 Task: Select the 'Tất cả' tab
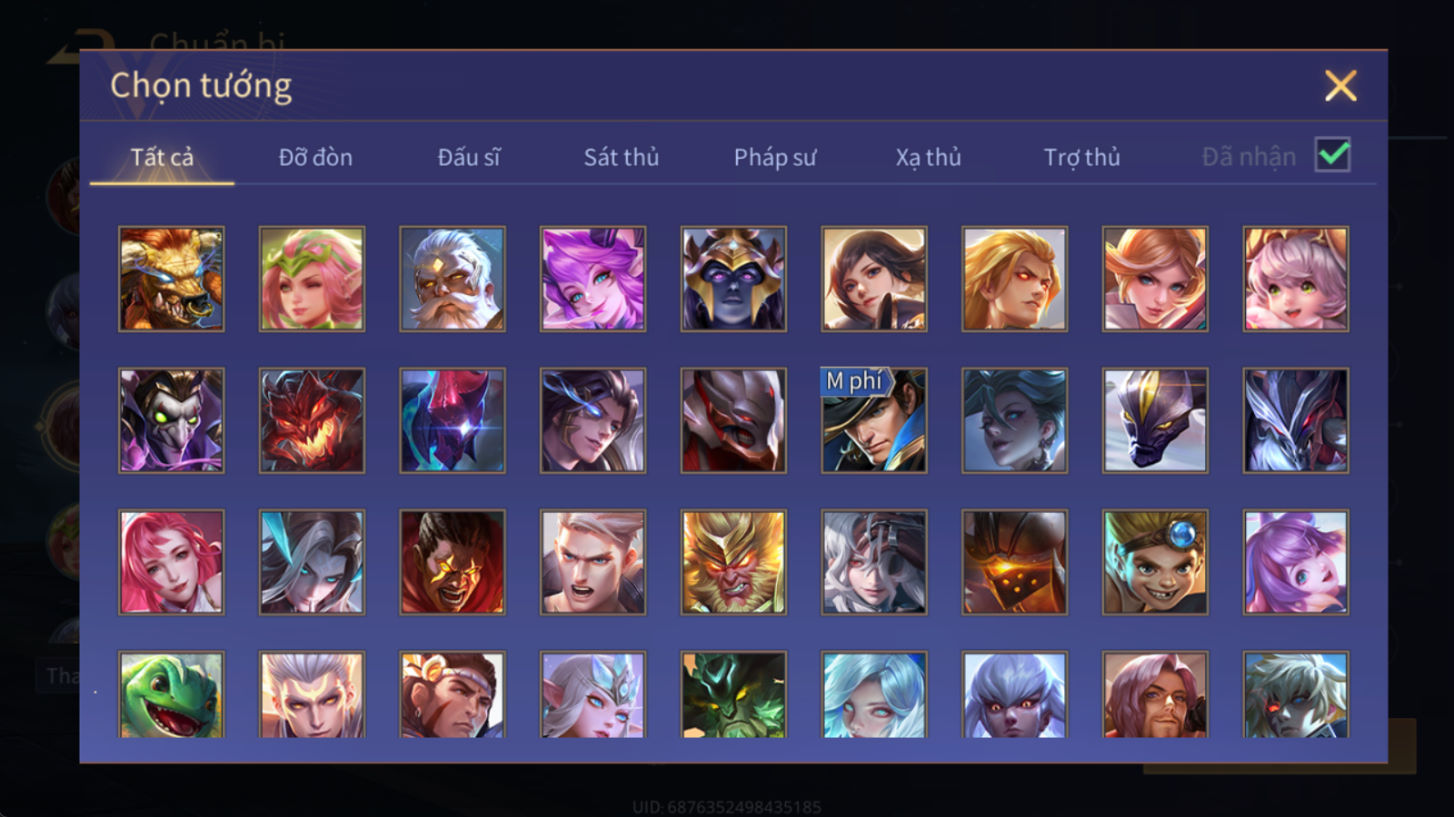(x=162, y=157)
